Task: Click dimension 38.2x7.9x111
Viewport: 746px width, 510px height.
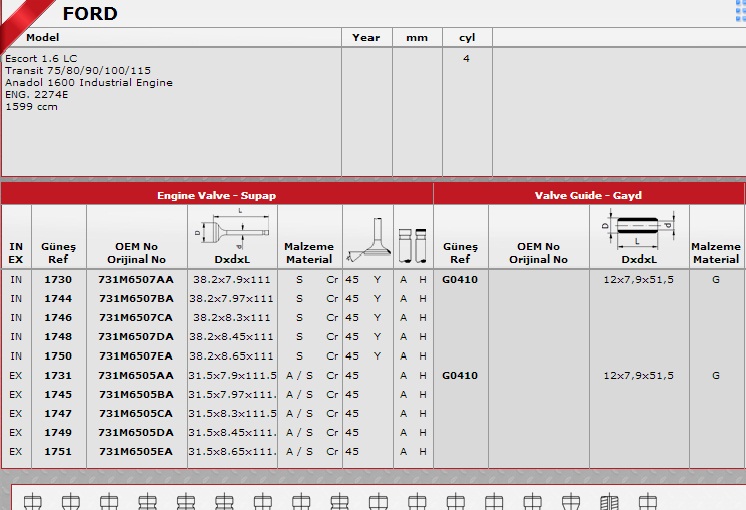Action: [232, 280]
